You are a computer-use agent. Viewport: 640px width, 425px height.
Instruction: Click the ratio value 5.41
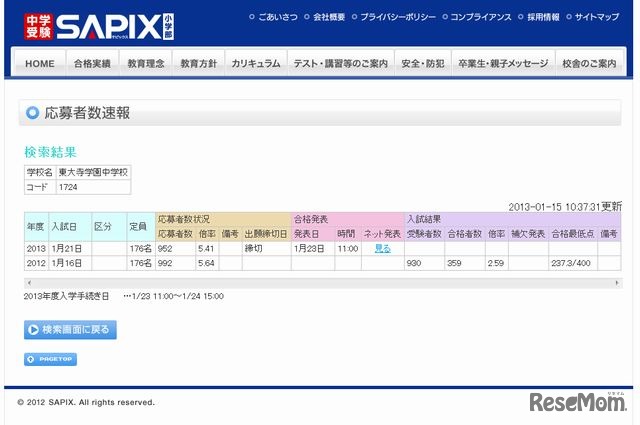pos(206,248)
